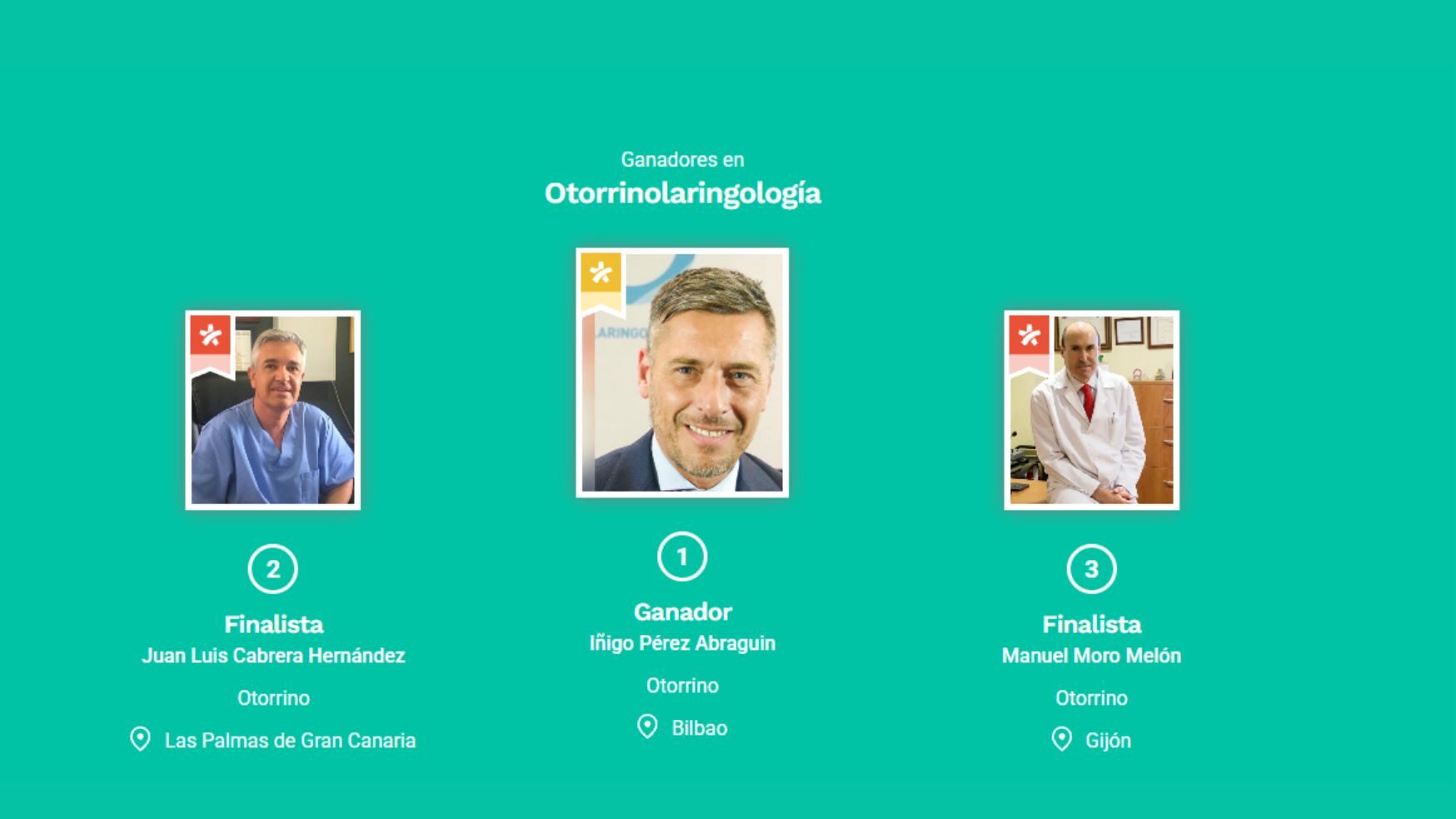Click the location pin next to Gijón
The width and height of the screenshot is (1456, 819).
1061,739
